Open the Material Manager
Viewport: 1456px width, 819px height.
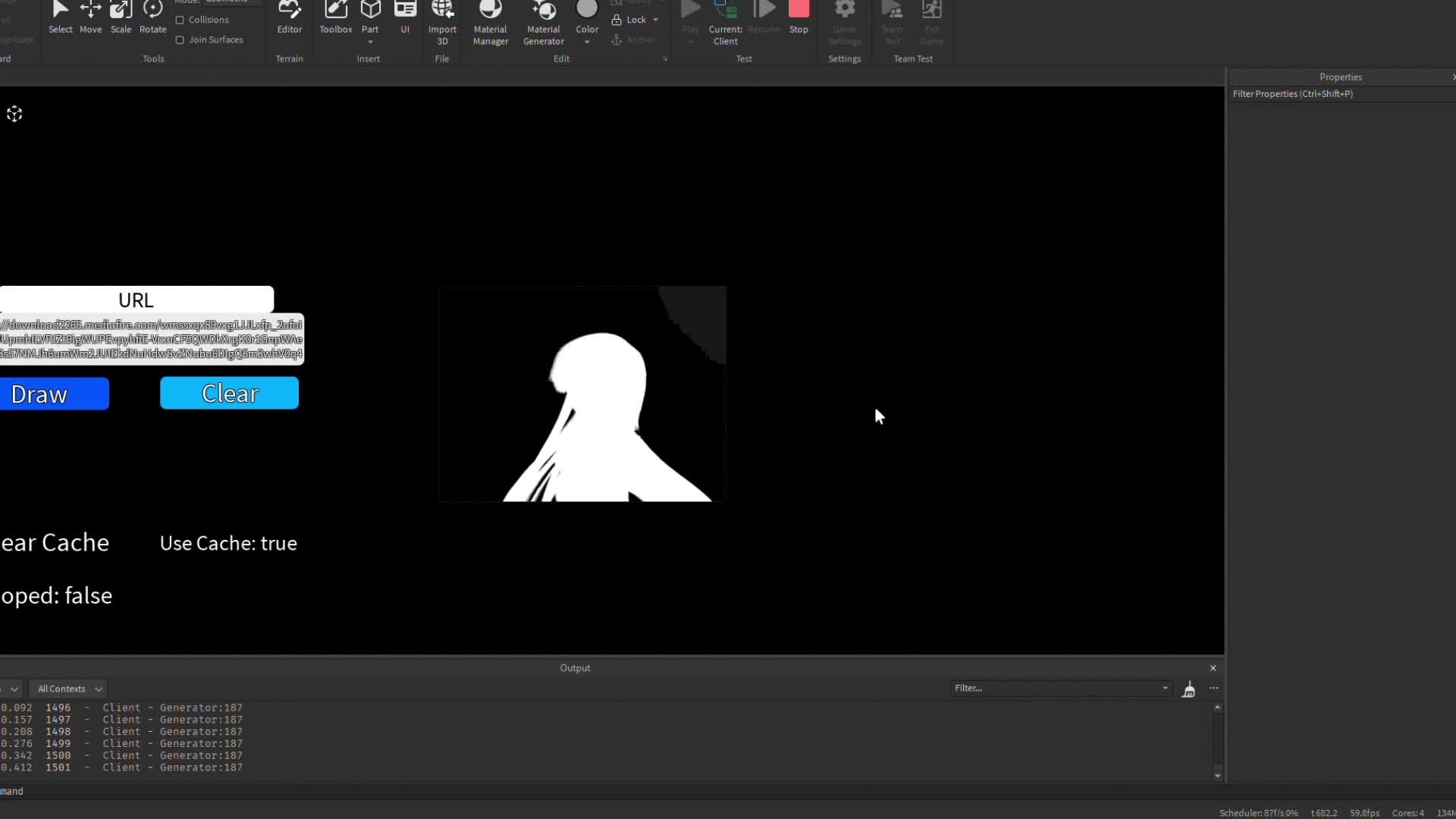490,19
